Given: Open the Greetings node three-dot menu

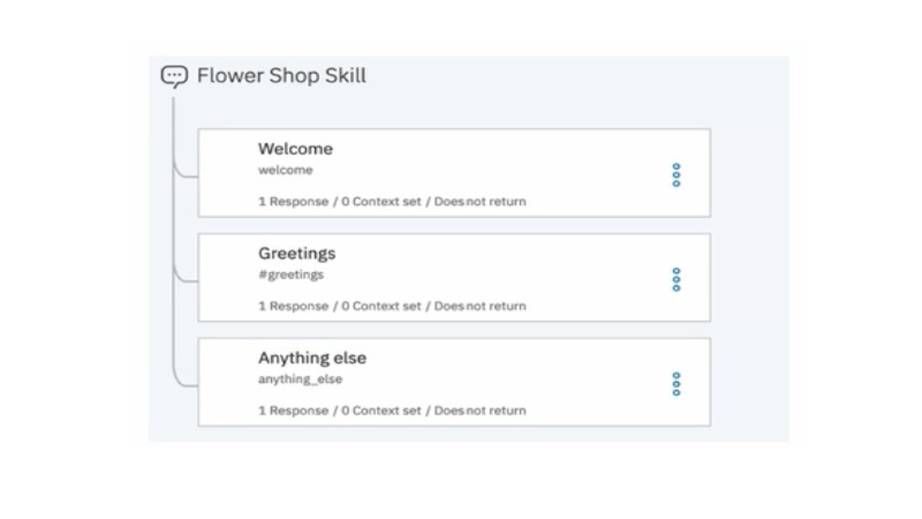Looking at the screenshot, I should [676, 279].
